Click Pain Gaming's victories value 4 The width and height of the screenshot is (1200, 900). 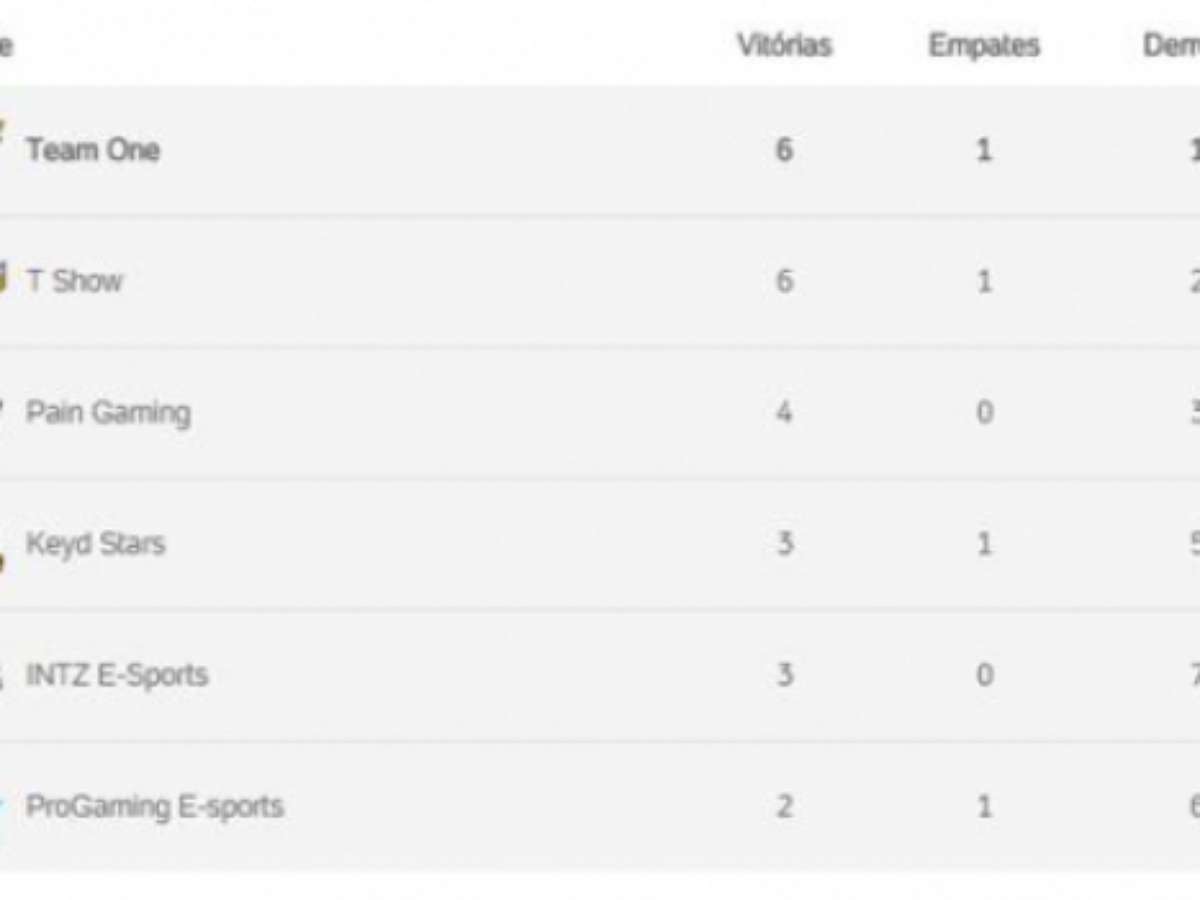click(x=785, y=412)
